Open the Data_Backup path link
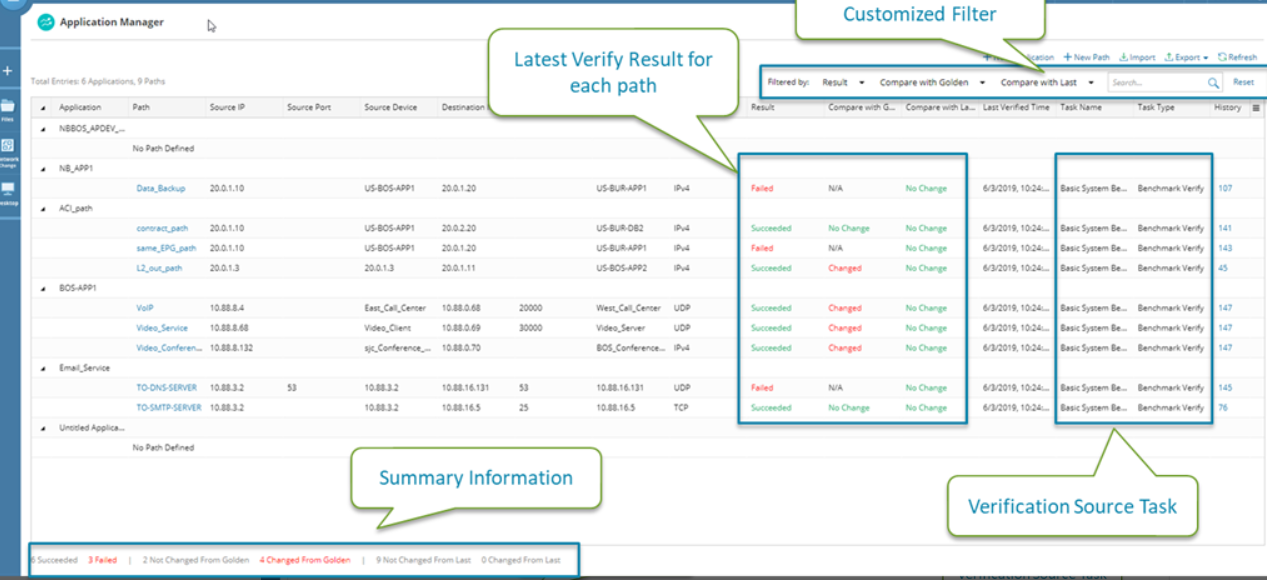The image size is (1267, 580). pos(161,188)
